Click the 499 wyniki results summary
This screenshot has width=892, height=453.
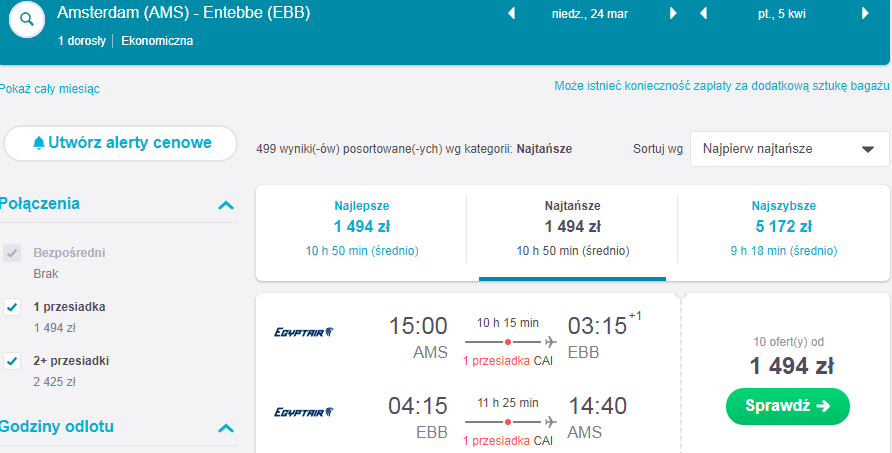pyautogui.click(x=414, y=149)
